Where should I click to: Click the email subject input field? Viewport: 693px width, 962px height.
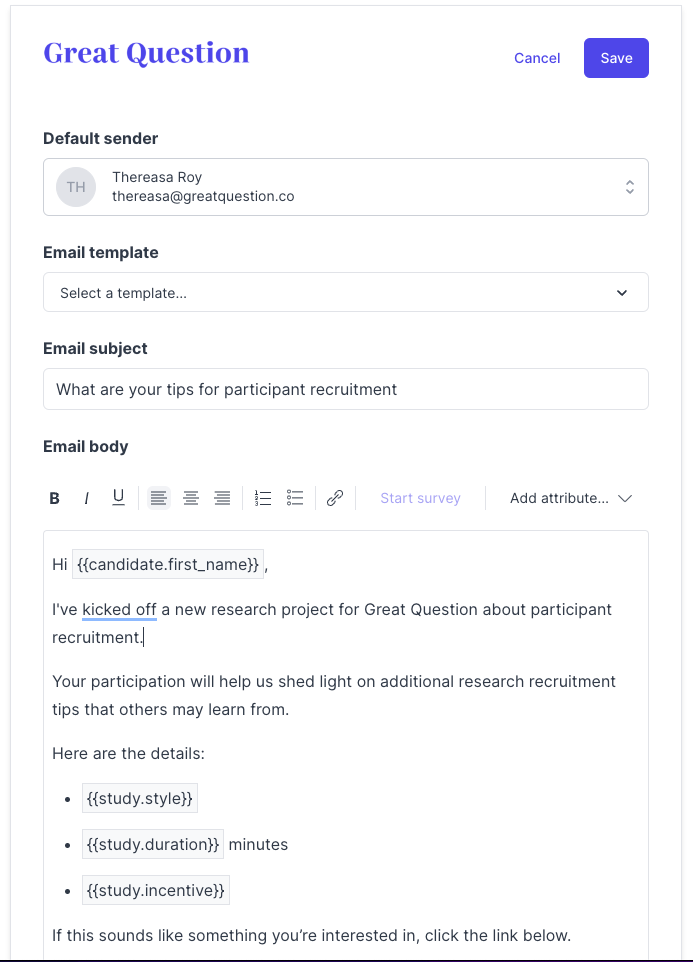coord(345,388)
